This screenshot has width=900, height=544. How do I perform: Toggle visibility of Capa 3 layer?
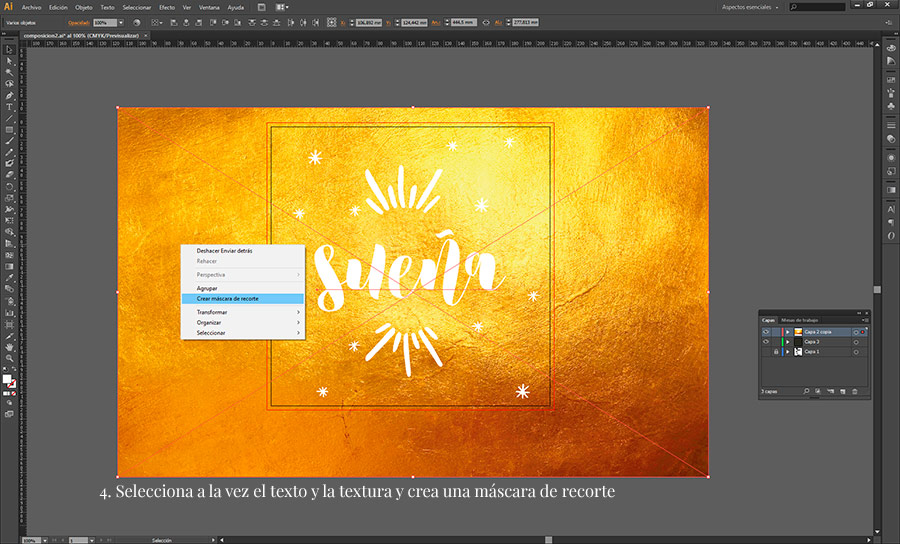click(x=765, y=342)
